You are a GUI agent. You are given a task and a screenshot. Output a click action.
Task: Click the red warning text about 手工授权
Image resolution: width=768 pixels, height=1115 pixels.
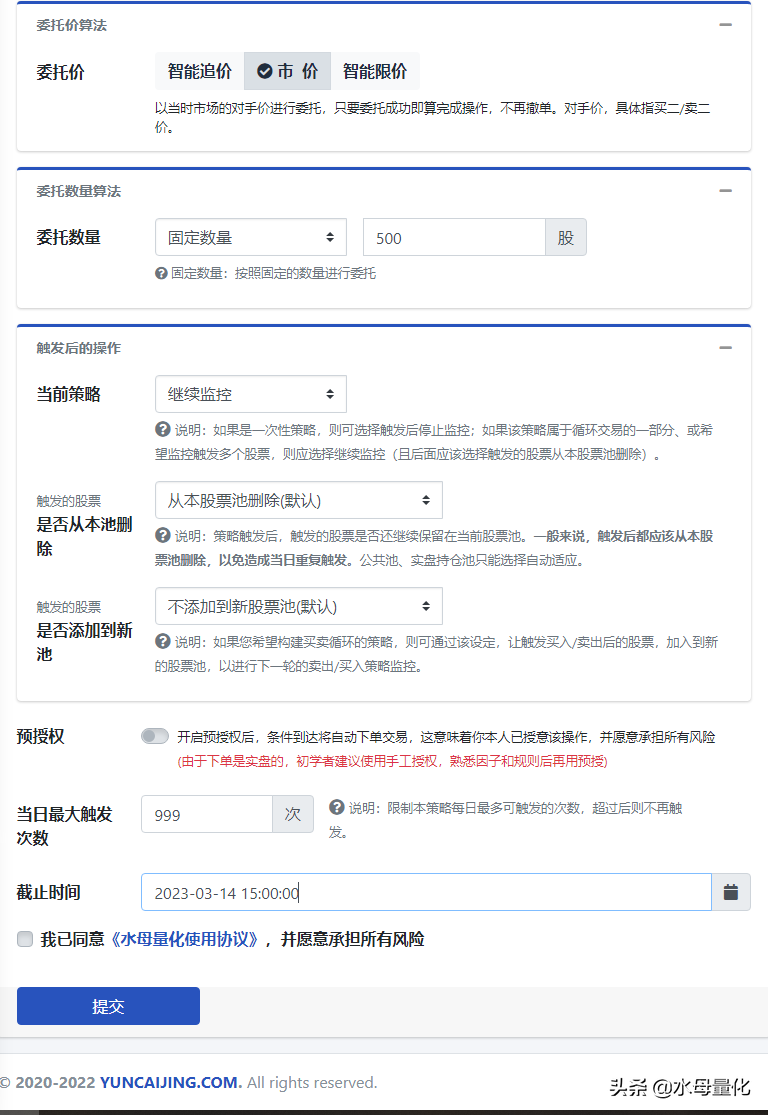(x=393, y=762)
